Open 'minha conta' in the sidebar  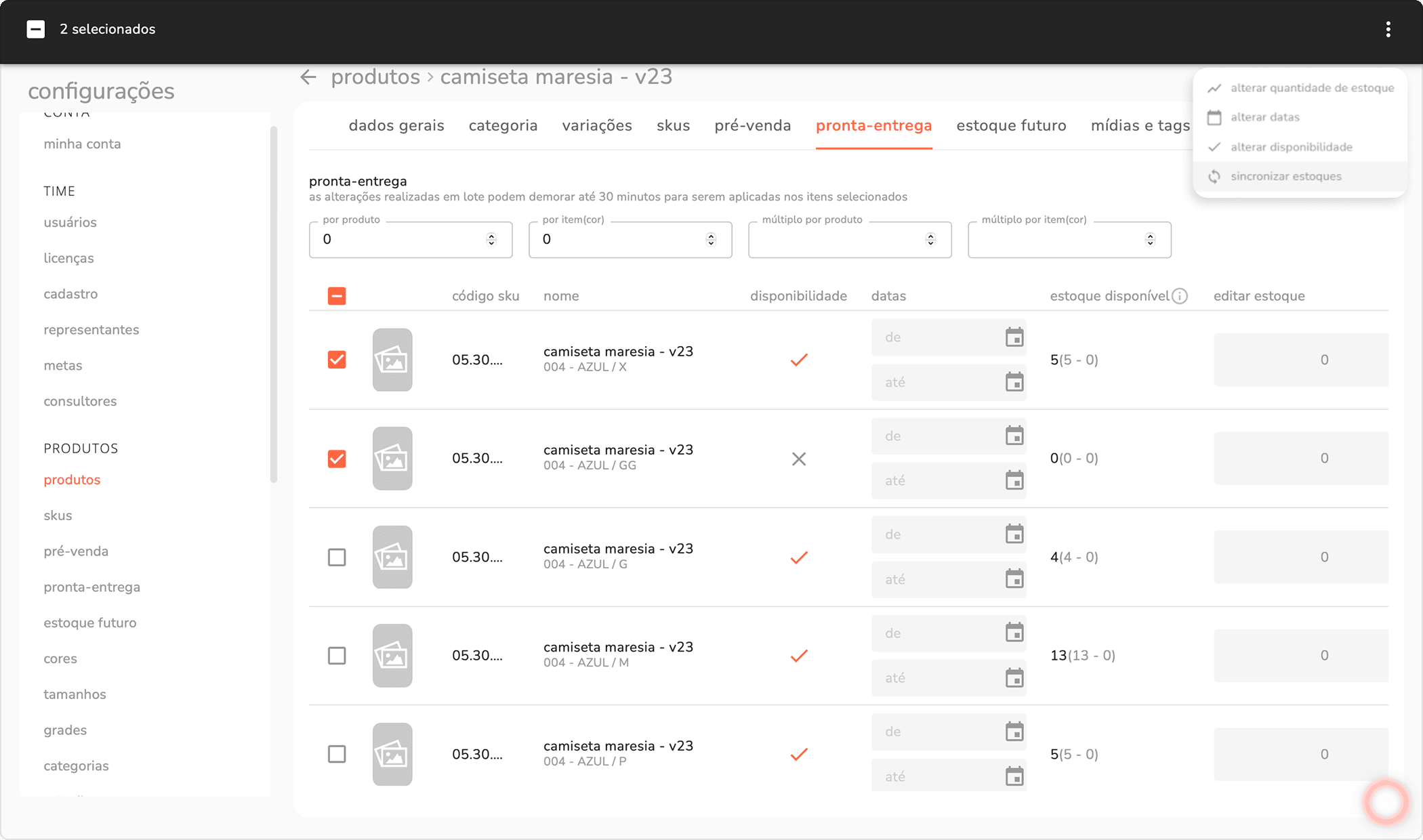coord(83,144)
